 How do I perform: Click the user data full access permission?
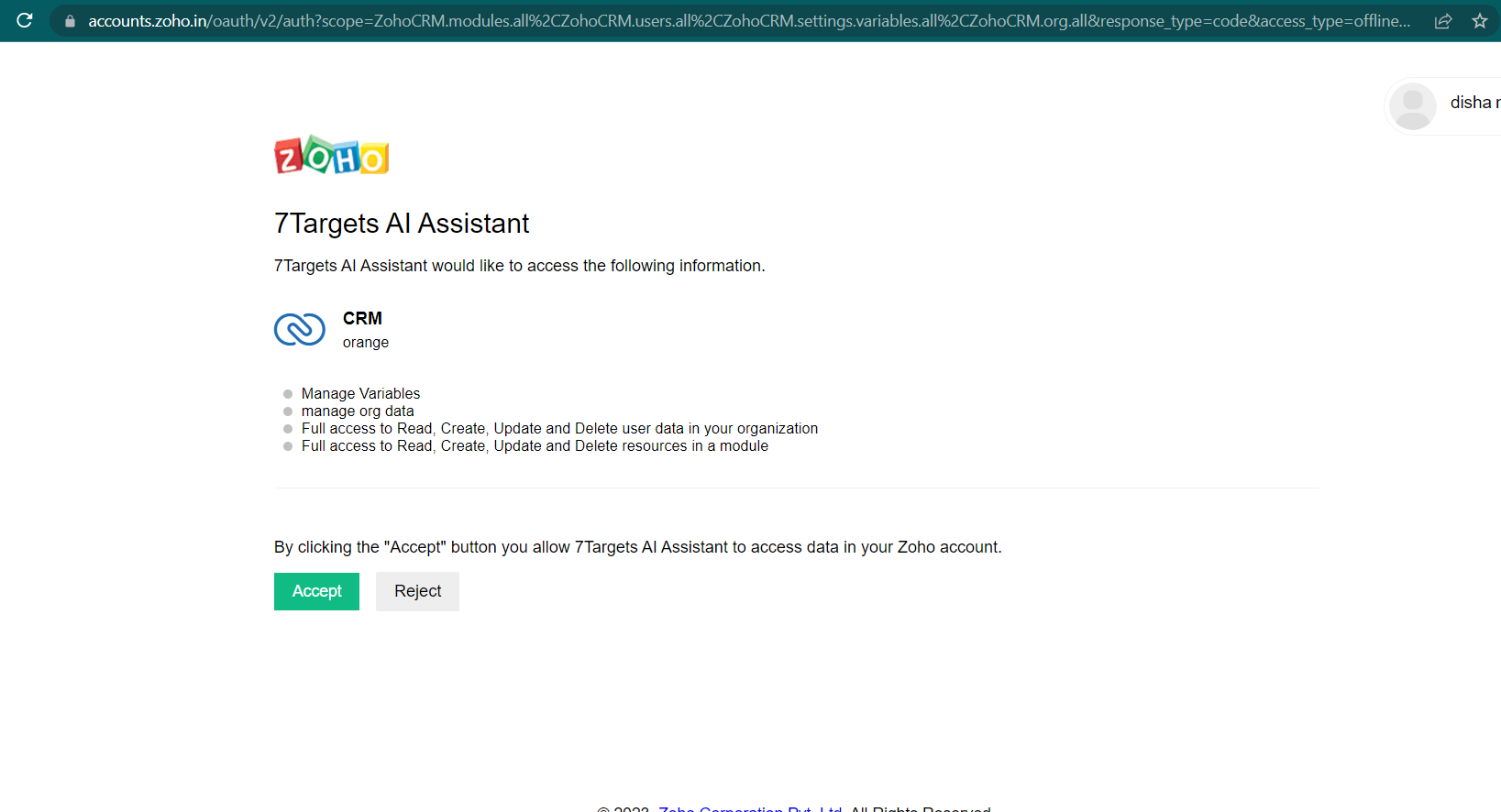click(559, 429)
